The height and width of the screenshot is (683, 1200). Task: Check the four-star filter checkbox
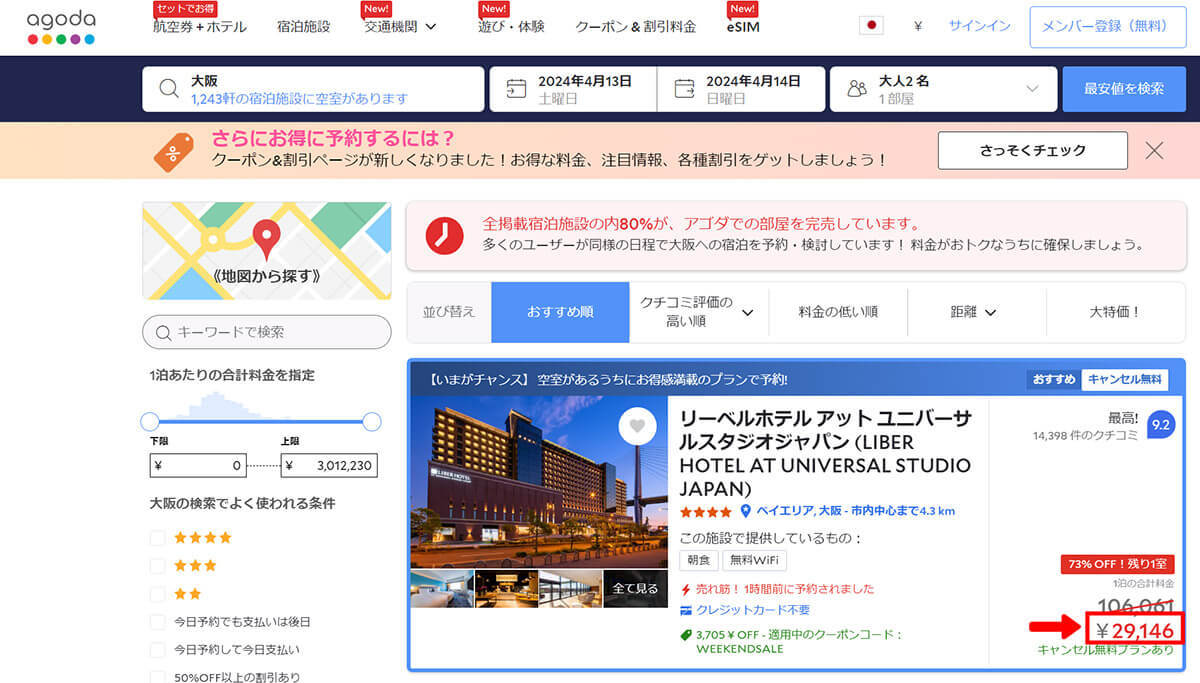tap(157, 538)
